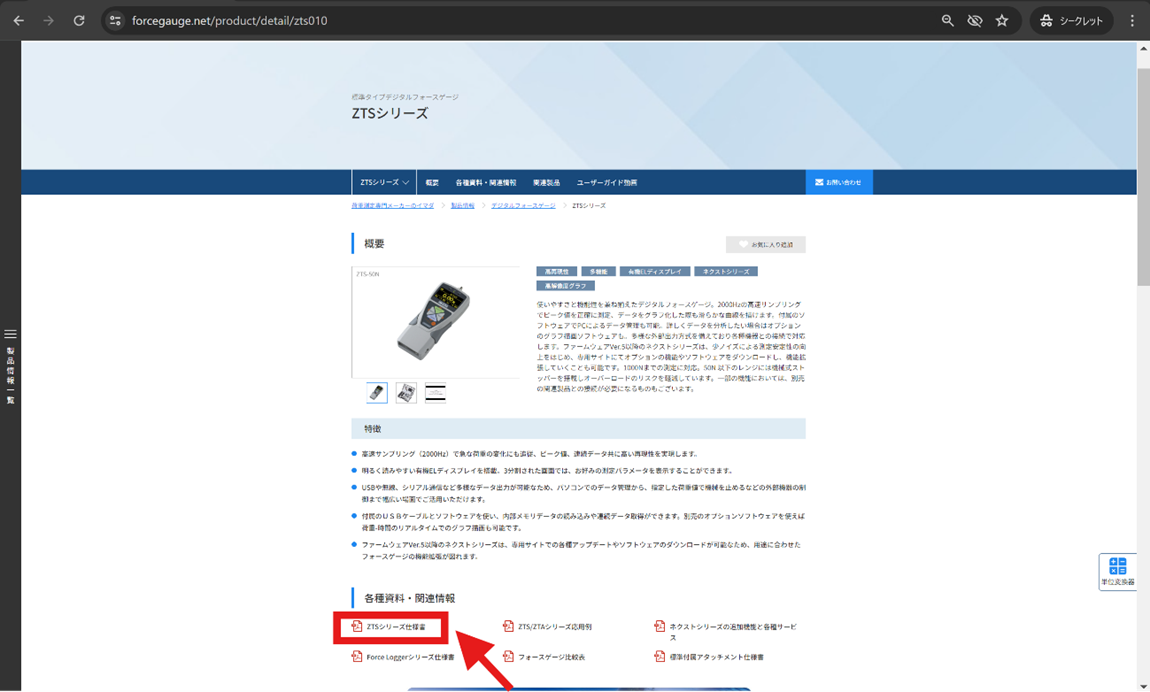The height and width of the screenshot is (692, 1150).
Task: Select the 関連製品 nav item
Action: (546, 183)
